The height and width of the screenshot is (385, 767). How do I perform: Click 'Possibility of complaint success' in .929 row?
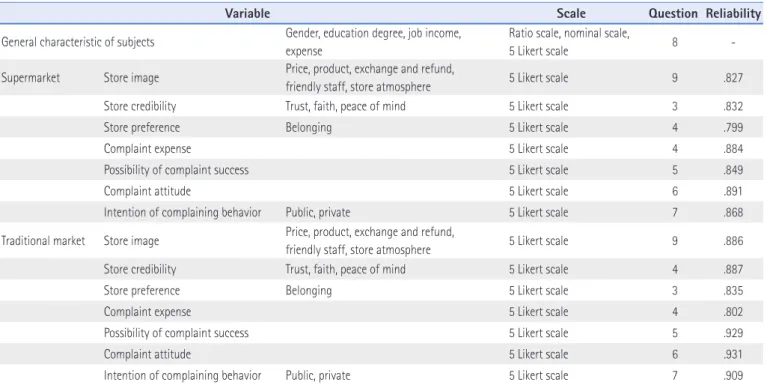pyautogui.click(x=176, y=333)
